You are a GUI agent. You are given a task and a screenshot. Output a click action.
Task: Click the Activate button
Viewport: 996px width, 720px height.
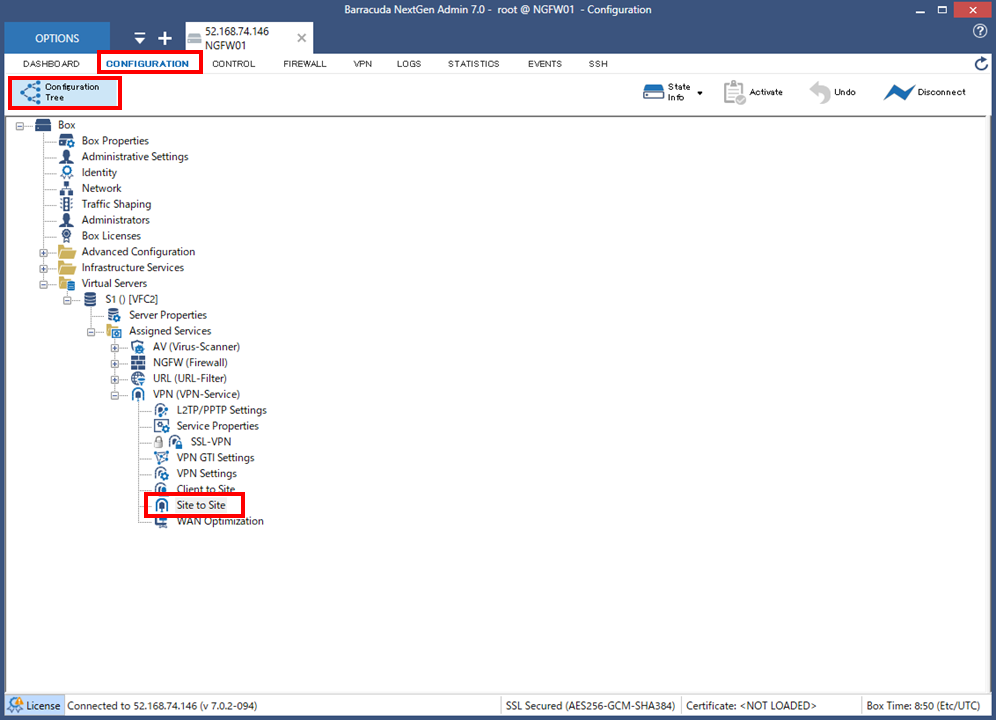(753, 92)
